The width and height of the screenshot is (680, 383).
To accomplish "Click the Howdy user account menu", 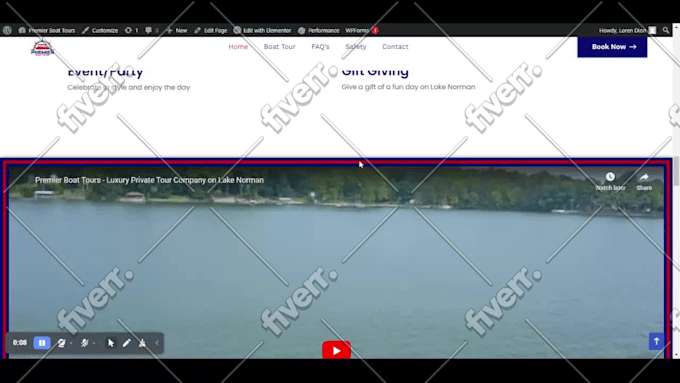I will point(627,30).
